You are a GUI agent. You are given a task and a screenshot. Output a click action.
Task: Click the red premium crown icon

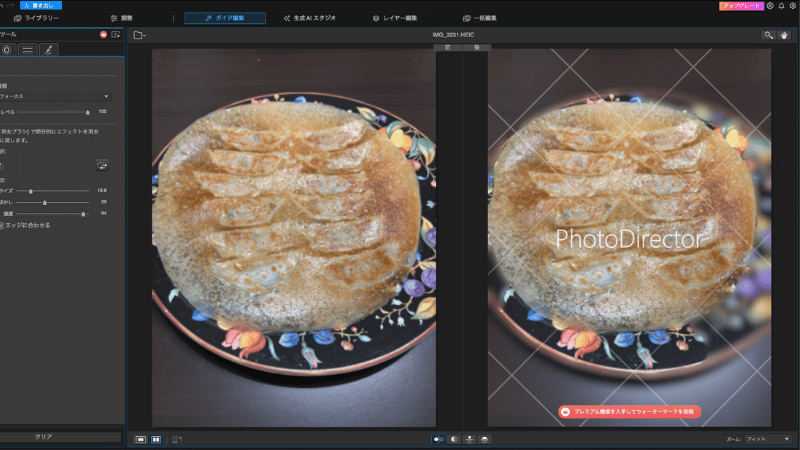point(104,35)
